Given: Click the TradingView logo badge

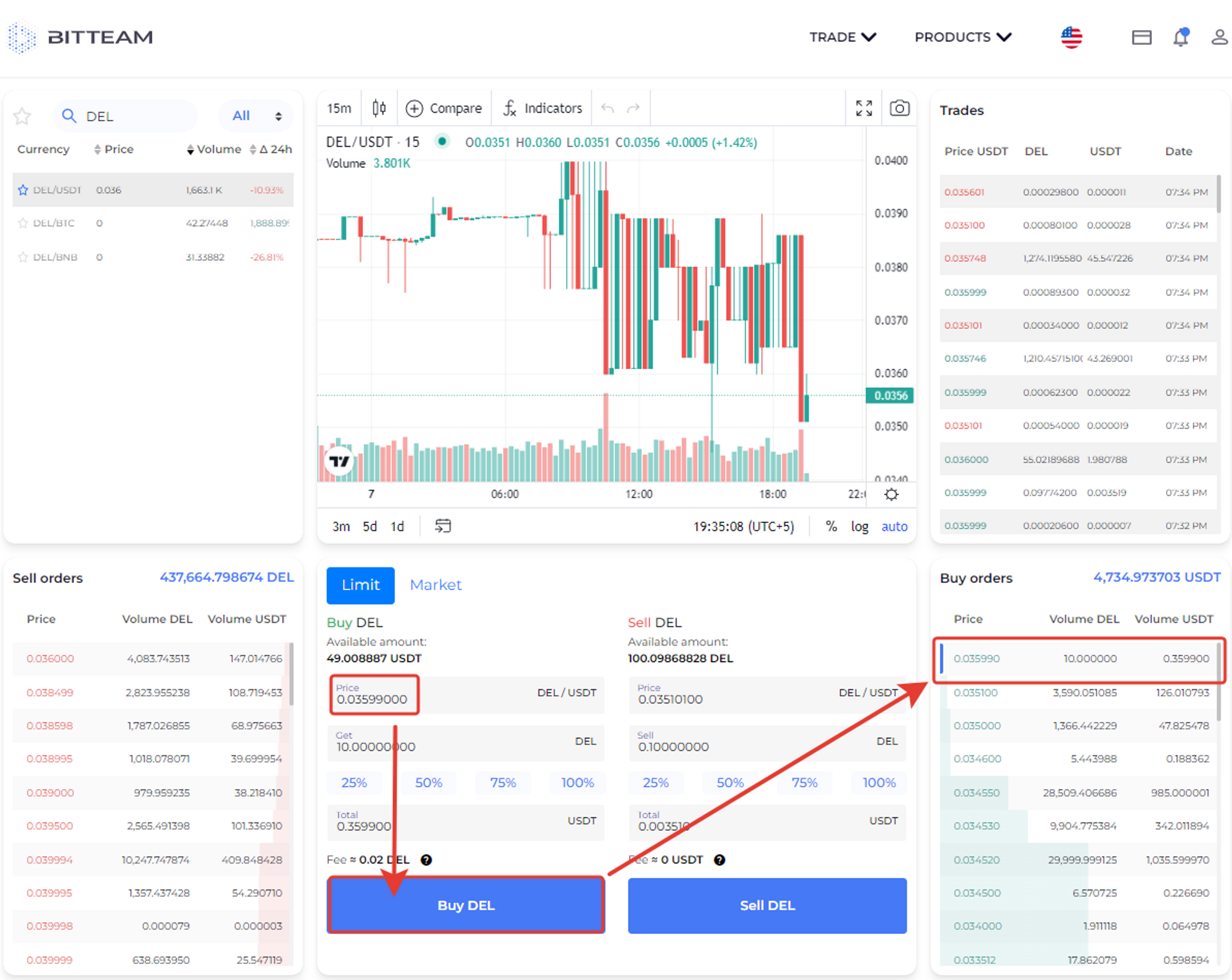Looking at the screenshot, I should click(339, 461).
